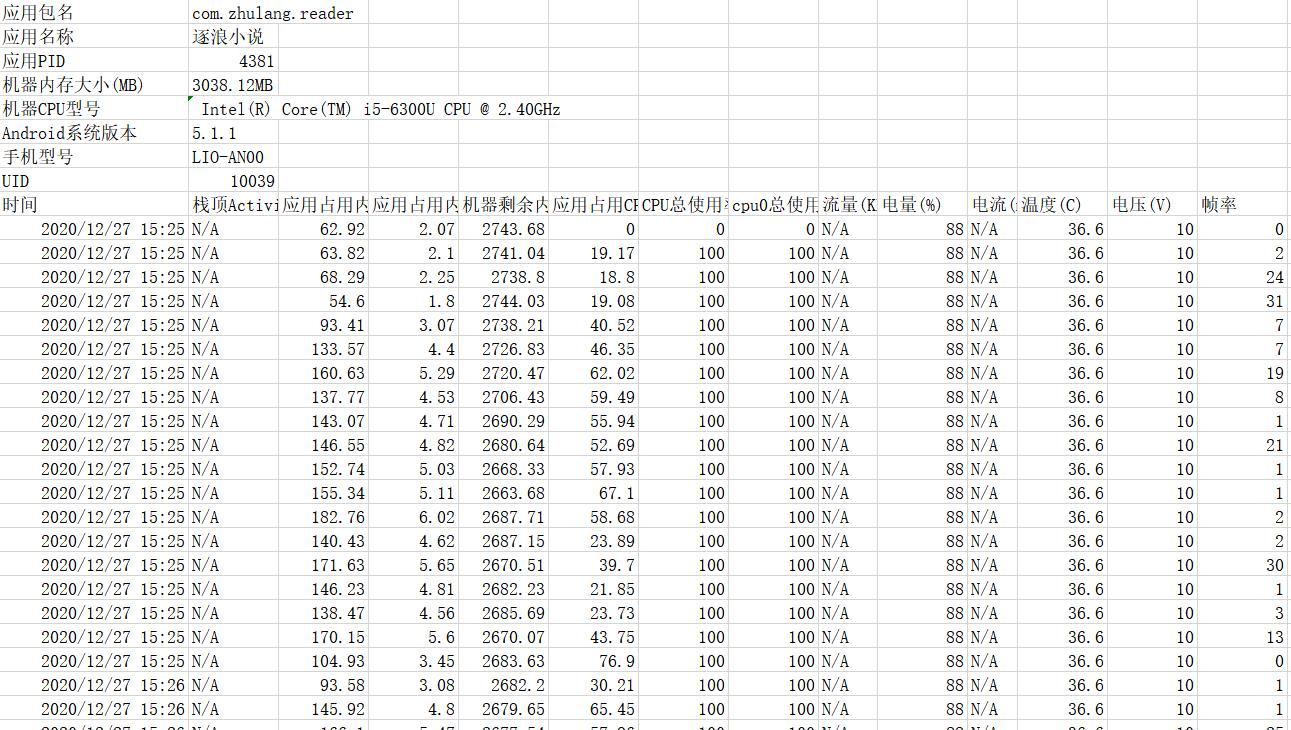Select the cell containing 65.45
The height and width of the screenshot is (730, 1291).
coord(594,709)
